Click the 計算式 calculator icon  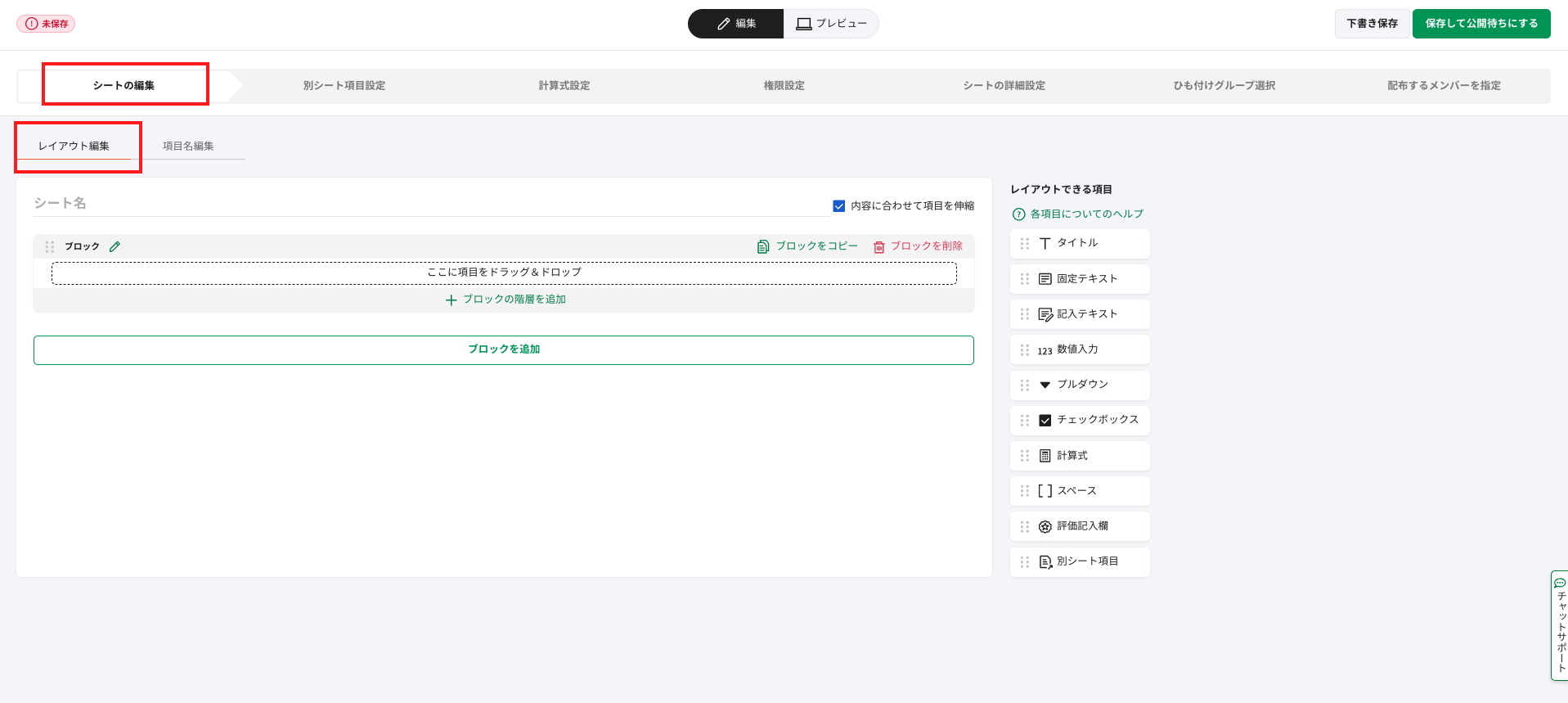tap(1045, 456)
